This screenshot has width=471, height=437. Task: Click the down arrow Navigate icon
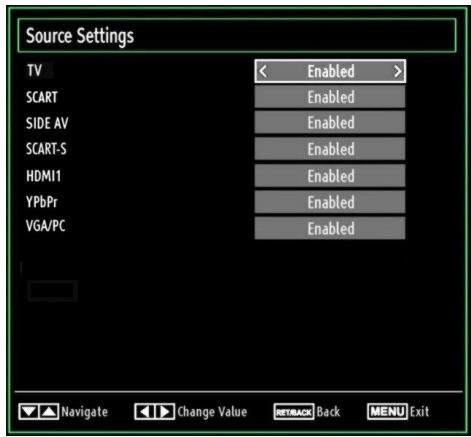pyautogui.click(x=29, y=411)
